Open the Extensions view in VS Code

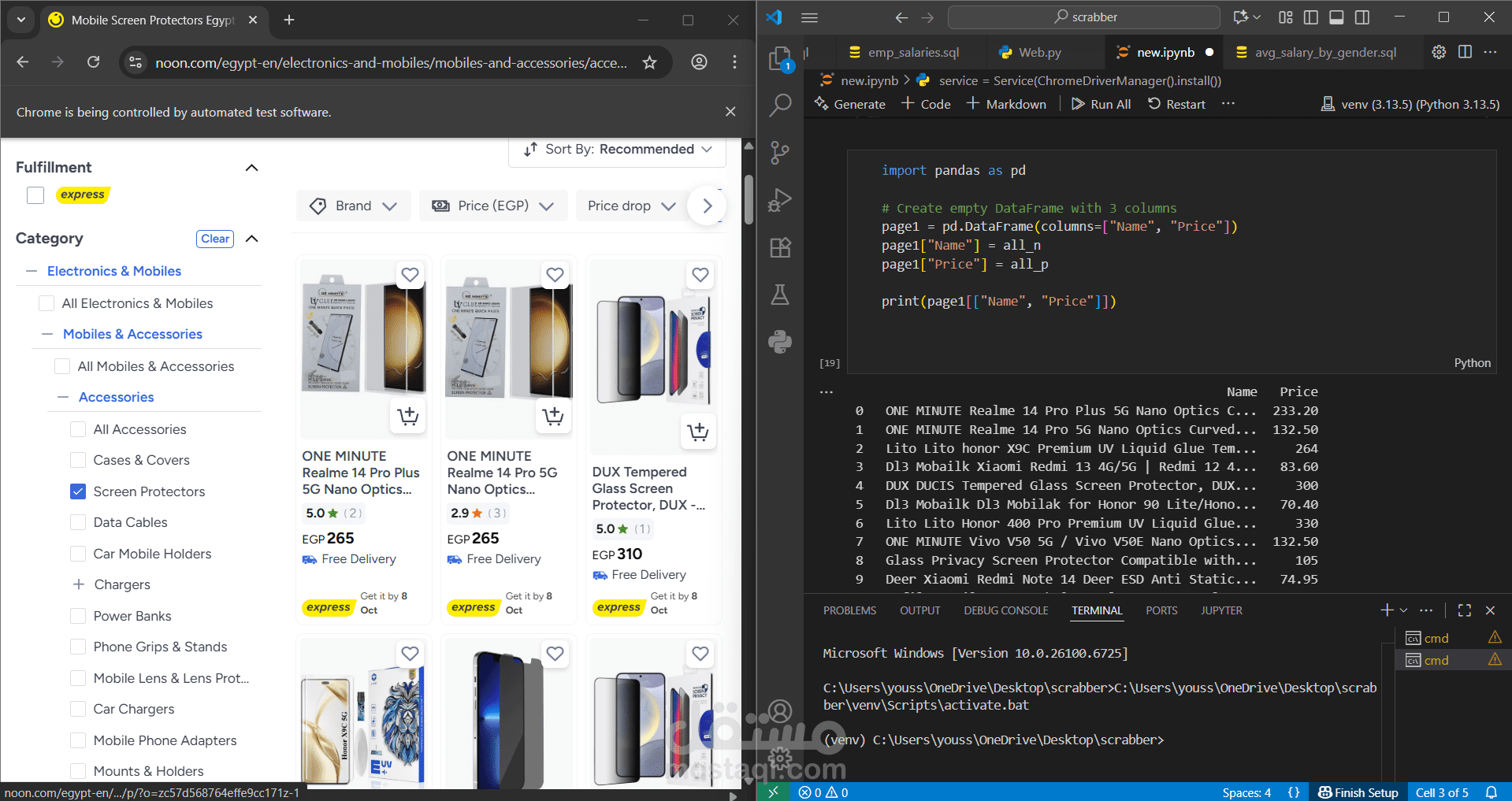780,247
